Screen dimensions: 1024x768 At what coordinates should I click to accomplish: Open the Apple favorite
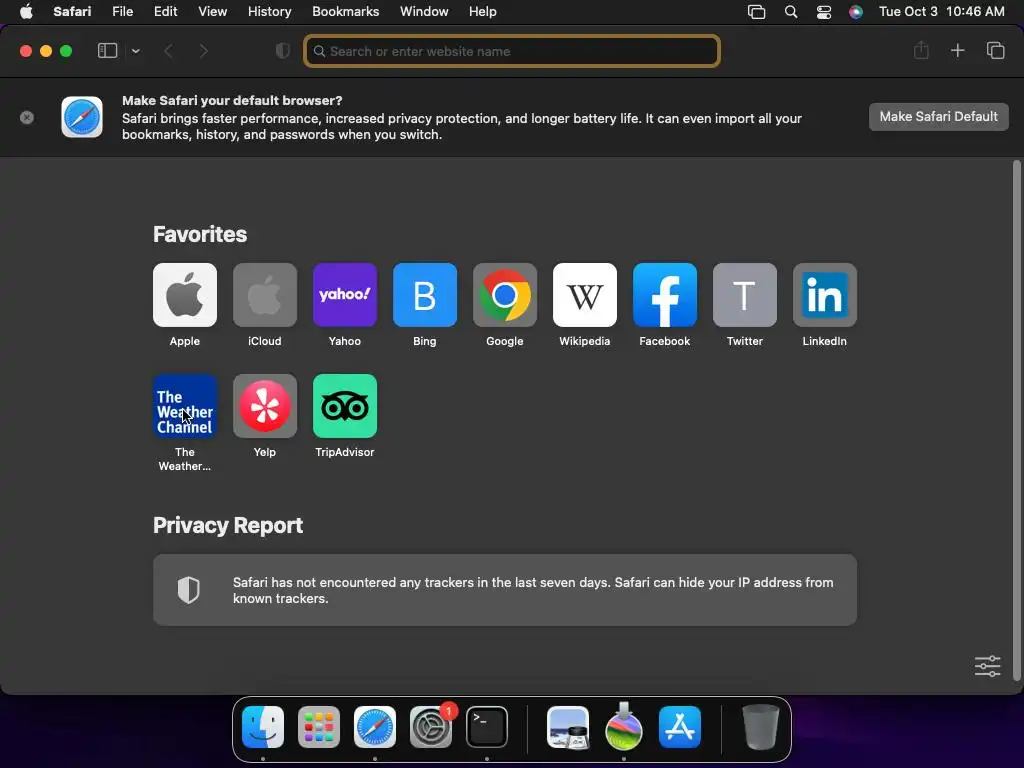(185, 295)
